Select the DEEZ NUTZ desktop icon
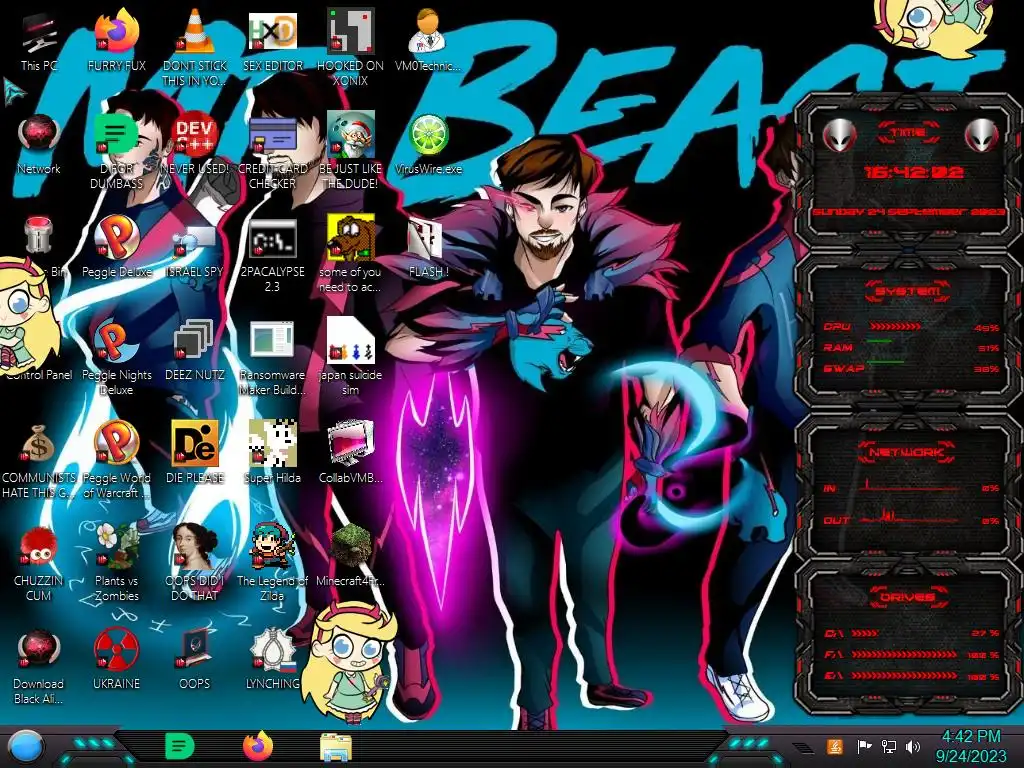The width and height of the screenshot is (1024, 768). pyautogui.click(x=195, y=350)
